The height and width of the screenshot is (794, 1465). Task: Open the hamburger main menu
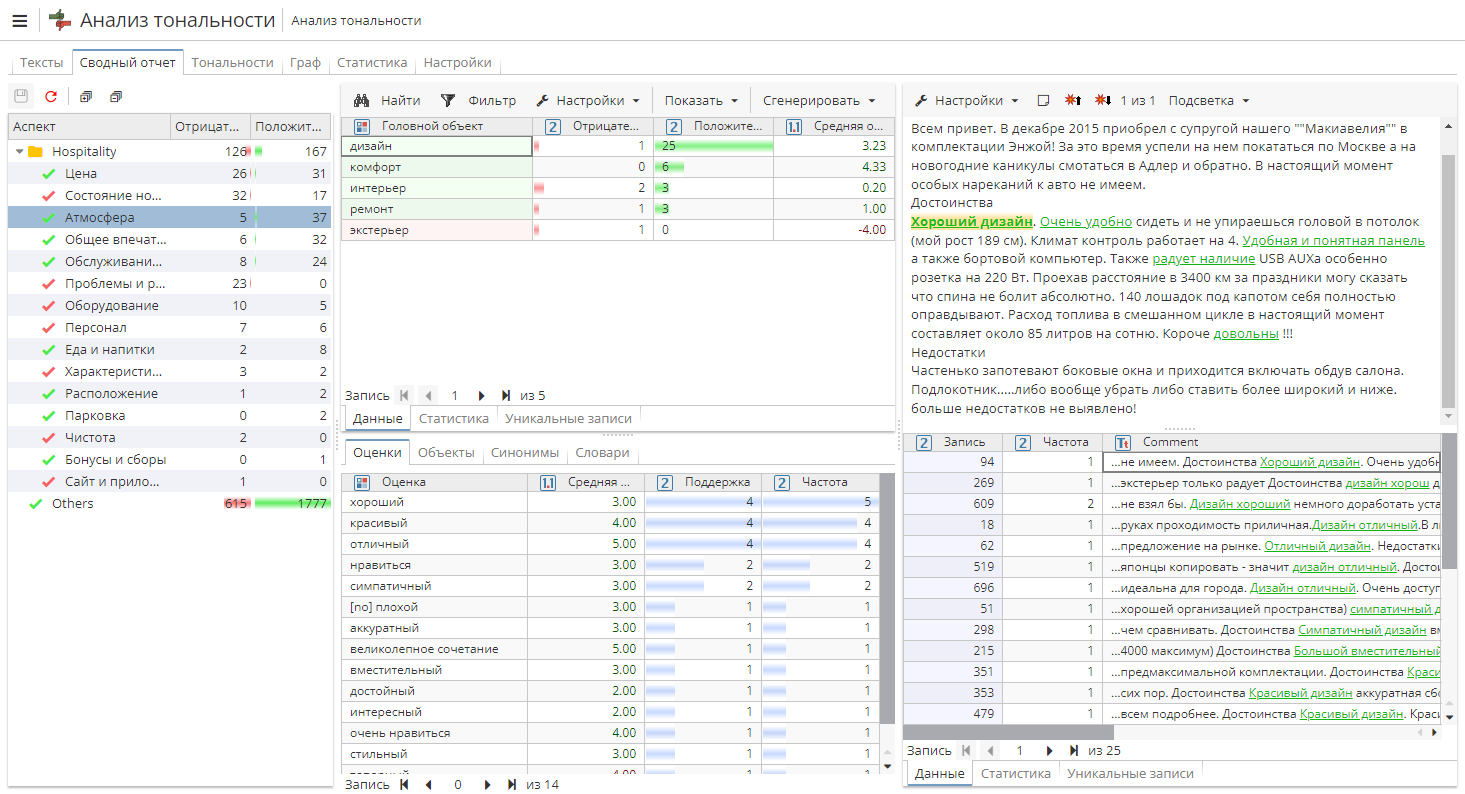click(x=19, y=20)
